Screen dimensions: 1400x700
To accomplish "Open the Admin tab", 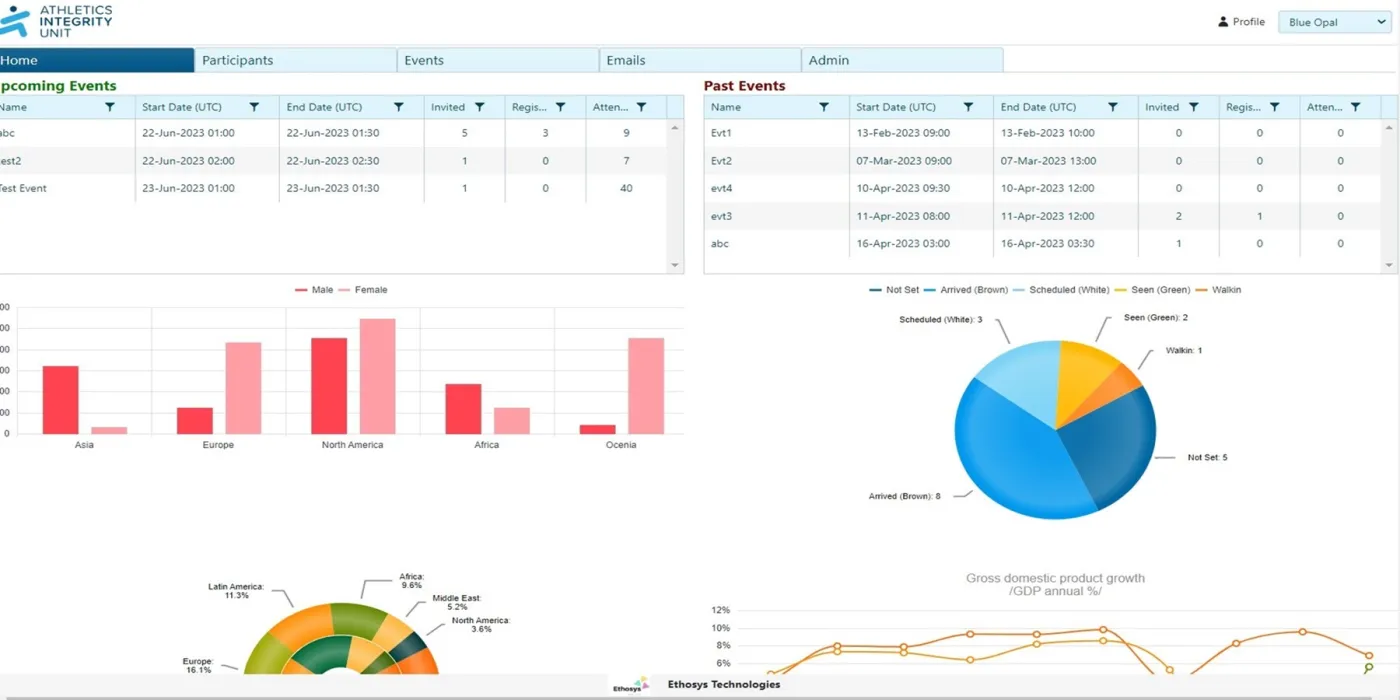I will coord(902,60).
